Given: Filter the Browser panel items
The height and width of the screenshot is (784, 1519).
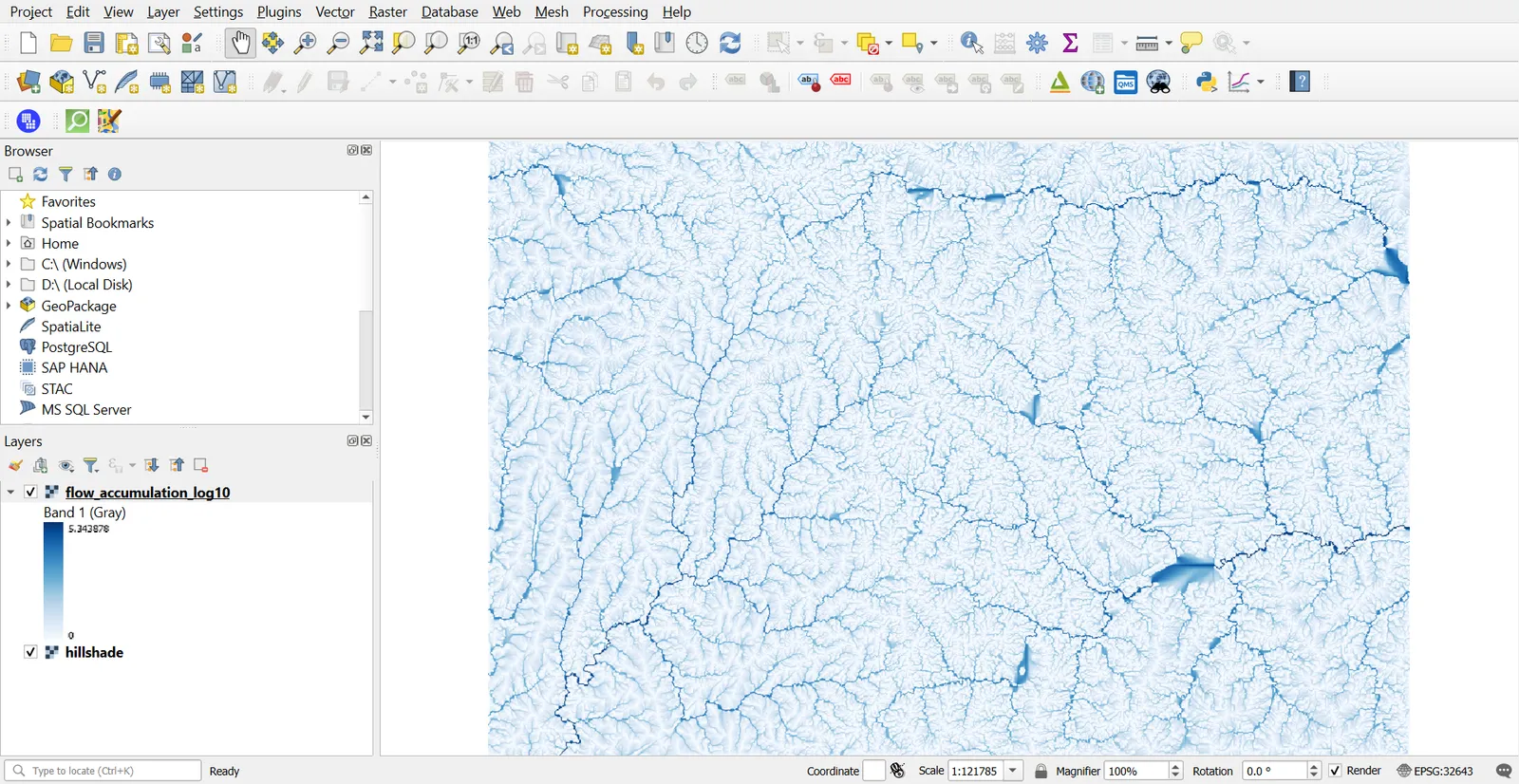Looking at the screenshot, I should tap(66, 174).
